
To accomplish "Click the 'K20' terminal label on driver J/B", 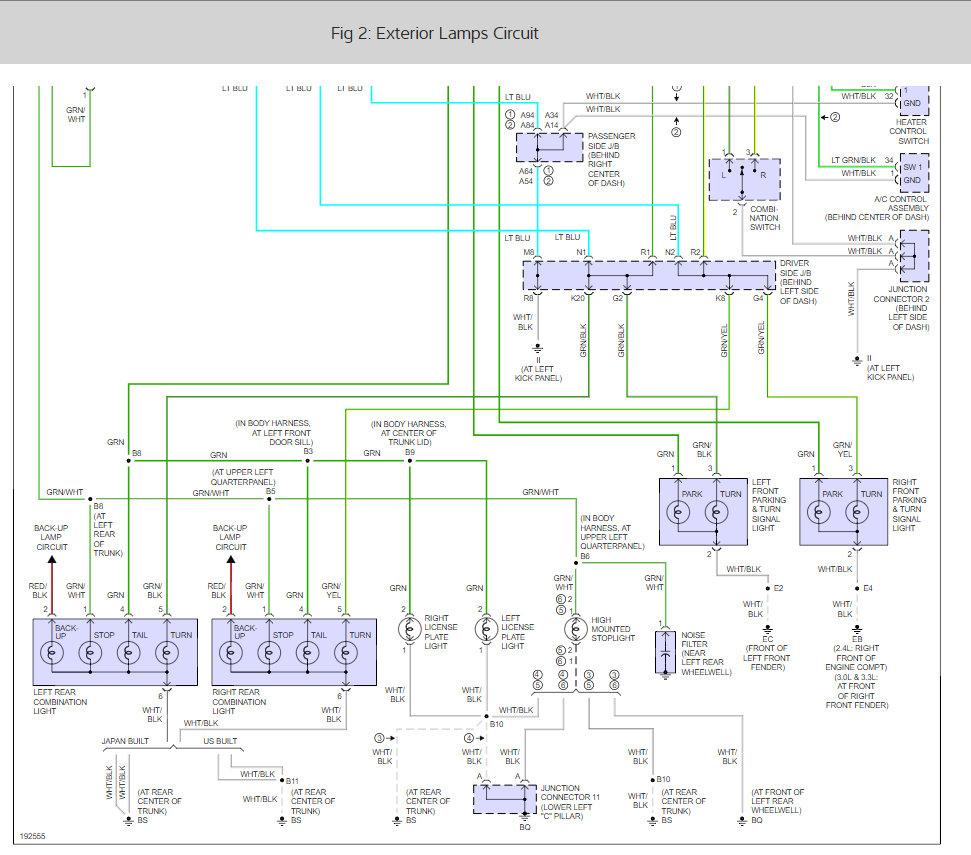I will pyautogui.click(x=577, y=298).
